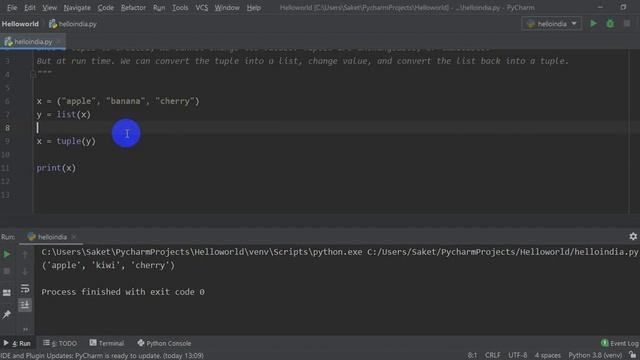640x360 pixels.
Task: Open the Tools menu
Action: click(180, 8)
